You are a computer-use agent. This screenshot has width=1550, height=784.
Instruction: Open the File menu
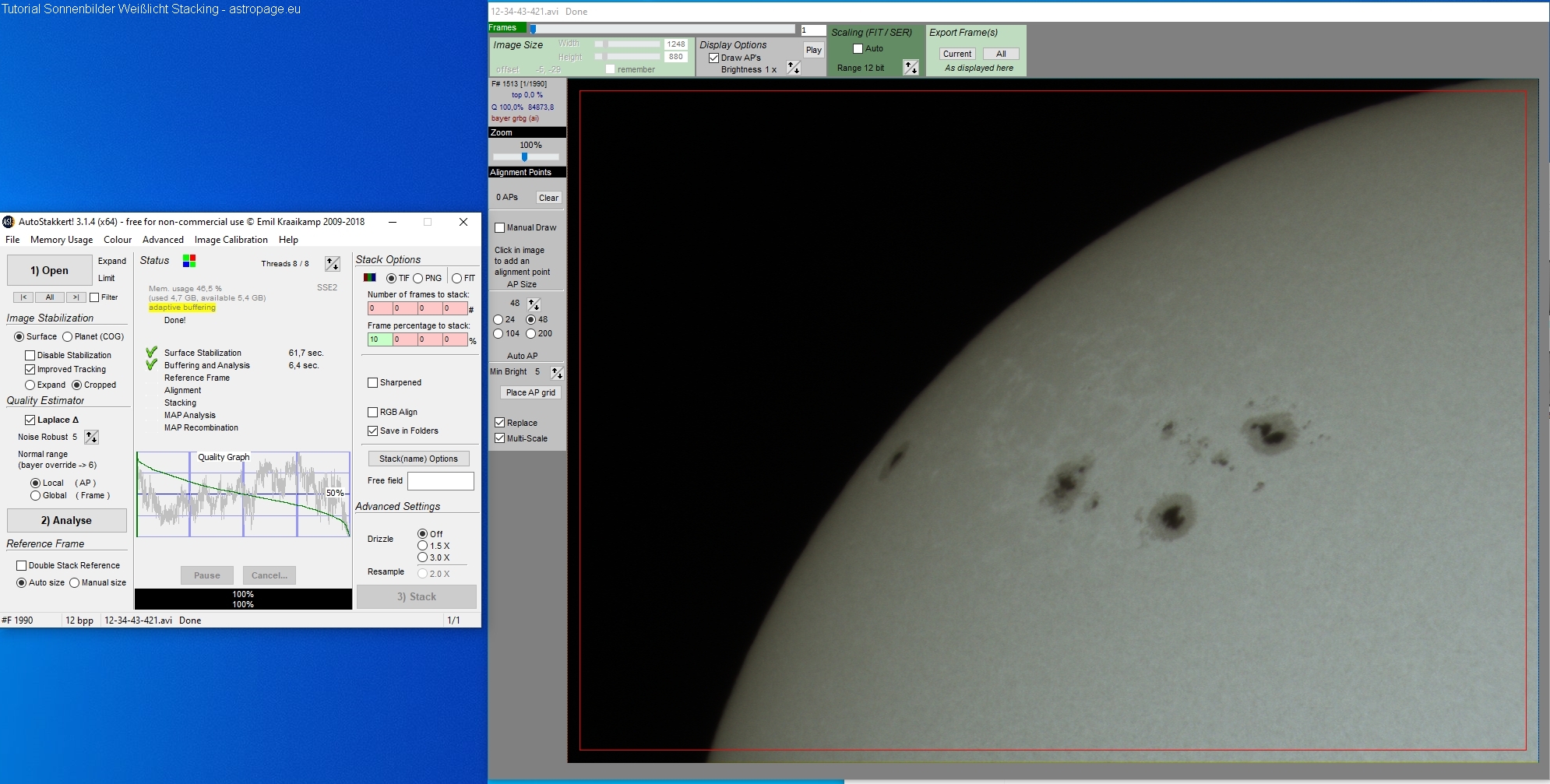click(x=13, y=240)
